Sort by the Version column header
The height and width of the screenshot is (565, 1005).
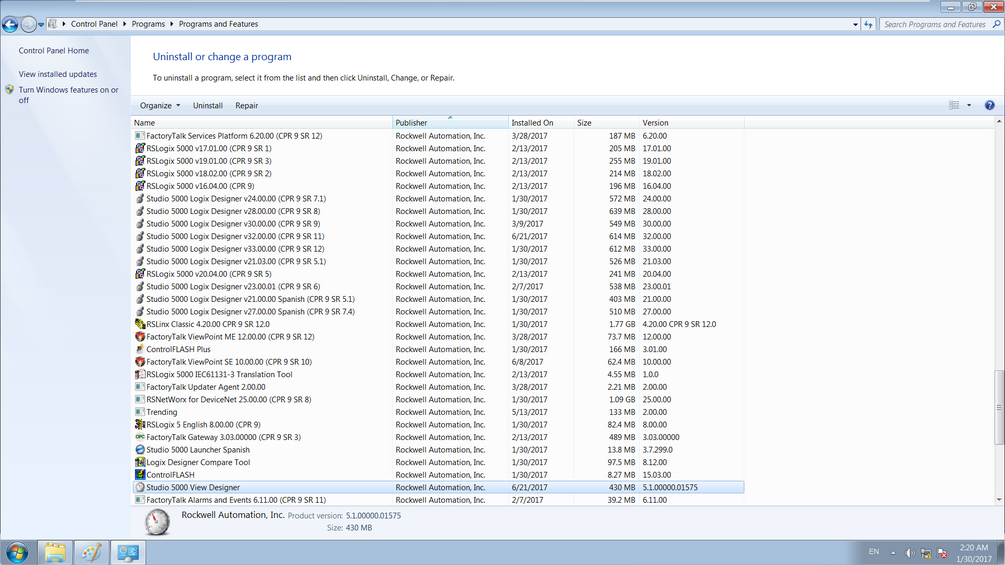tap(692, 122)
